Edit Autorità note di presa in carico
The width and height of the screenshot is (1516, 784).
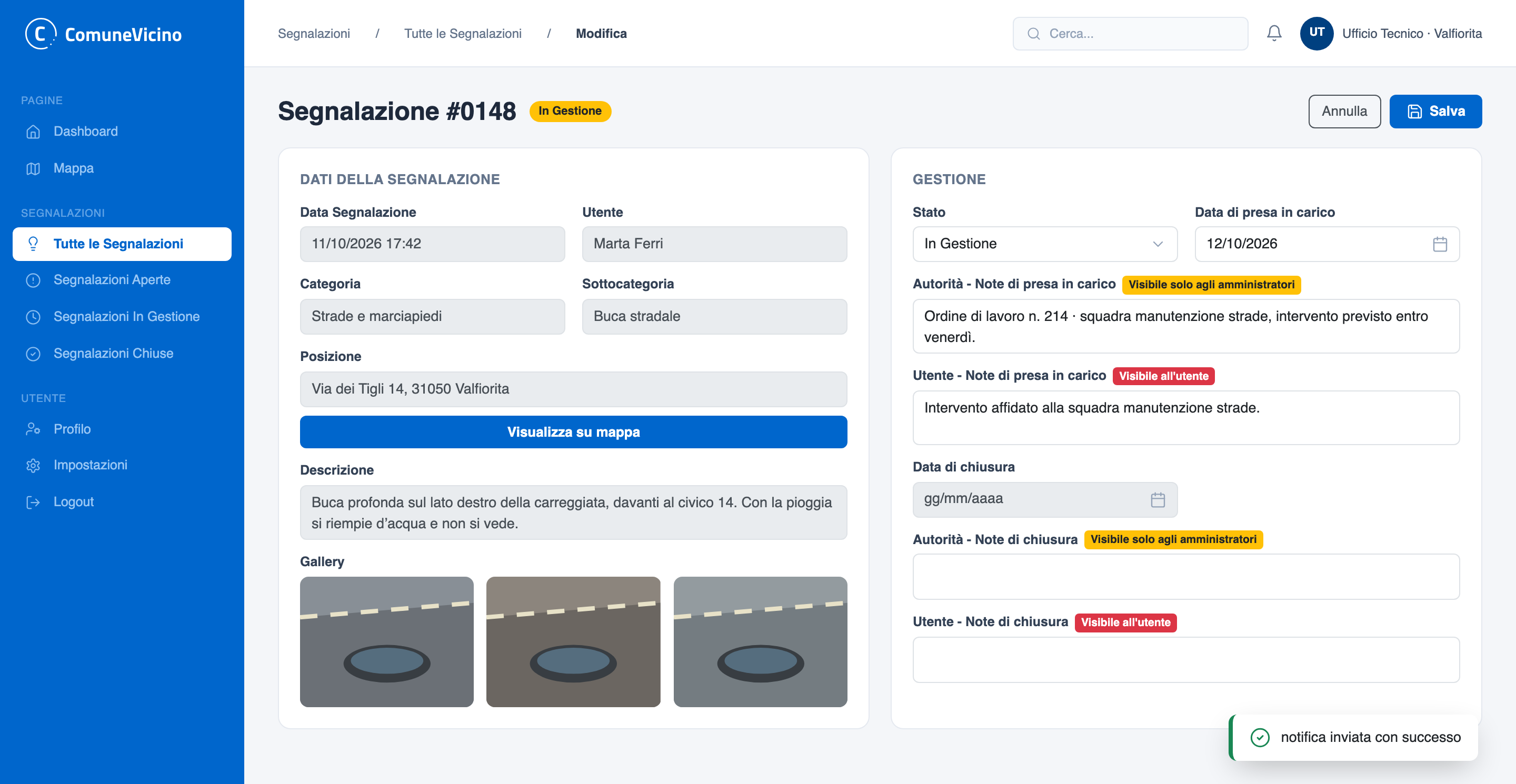pos(1186,326)
